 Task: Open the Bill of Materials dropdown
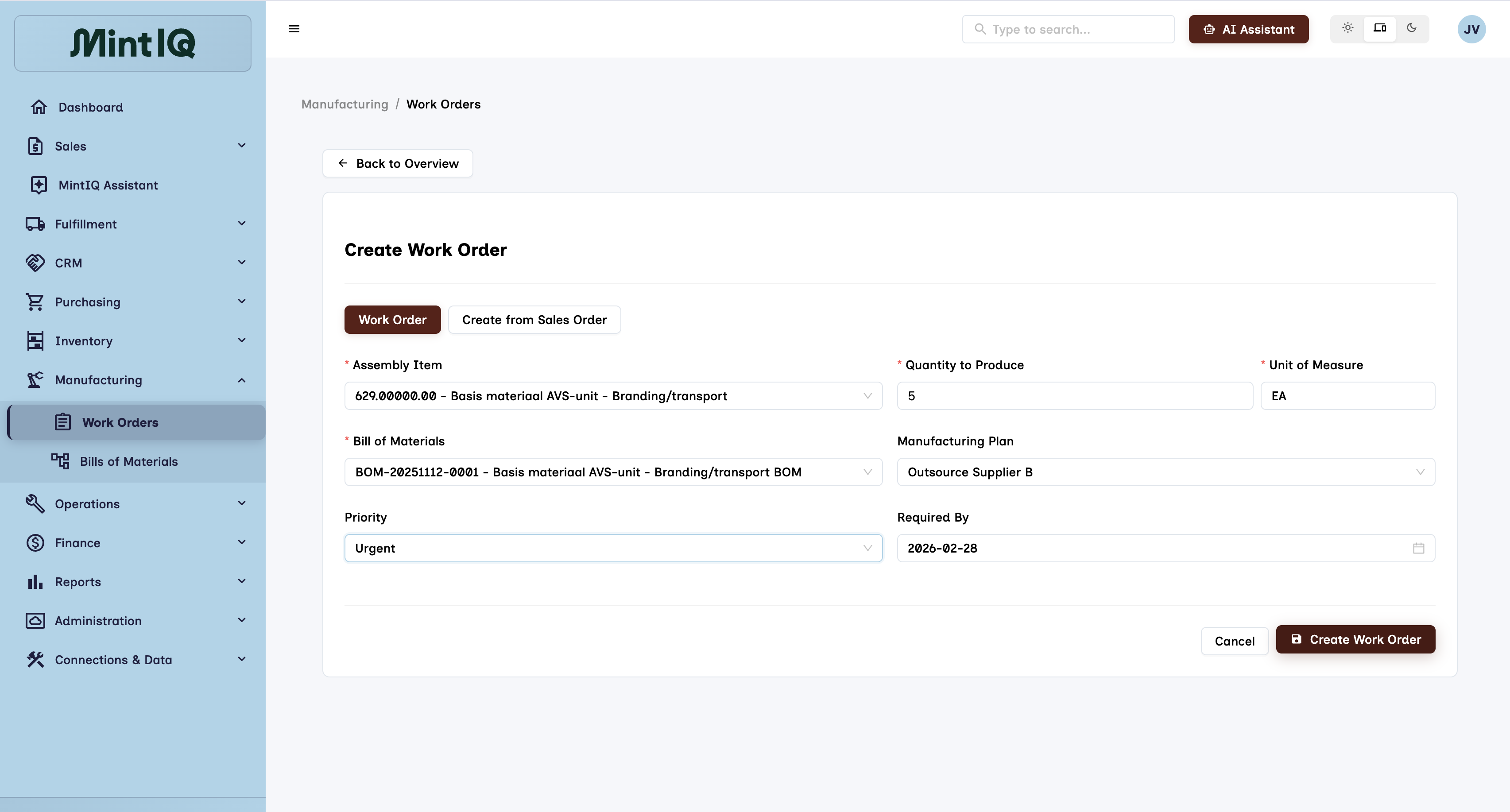click(613, 472)
